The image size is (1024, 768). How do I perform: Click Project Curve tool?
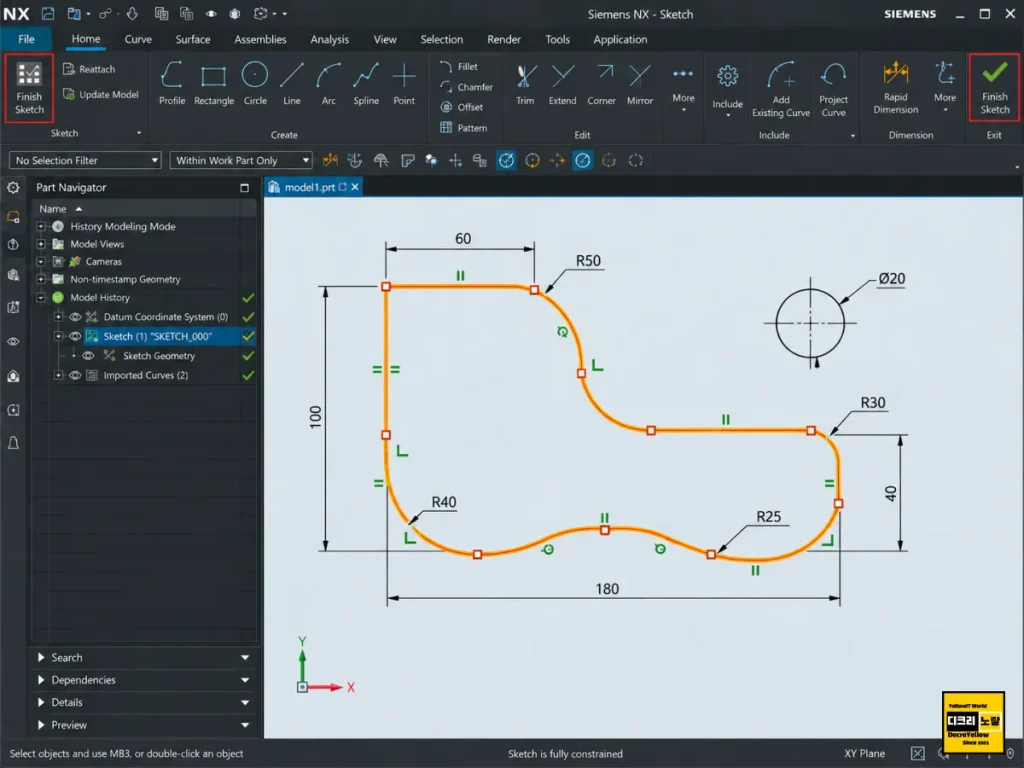(833, 89)
